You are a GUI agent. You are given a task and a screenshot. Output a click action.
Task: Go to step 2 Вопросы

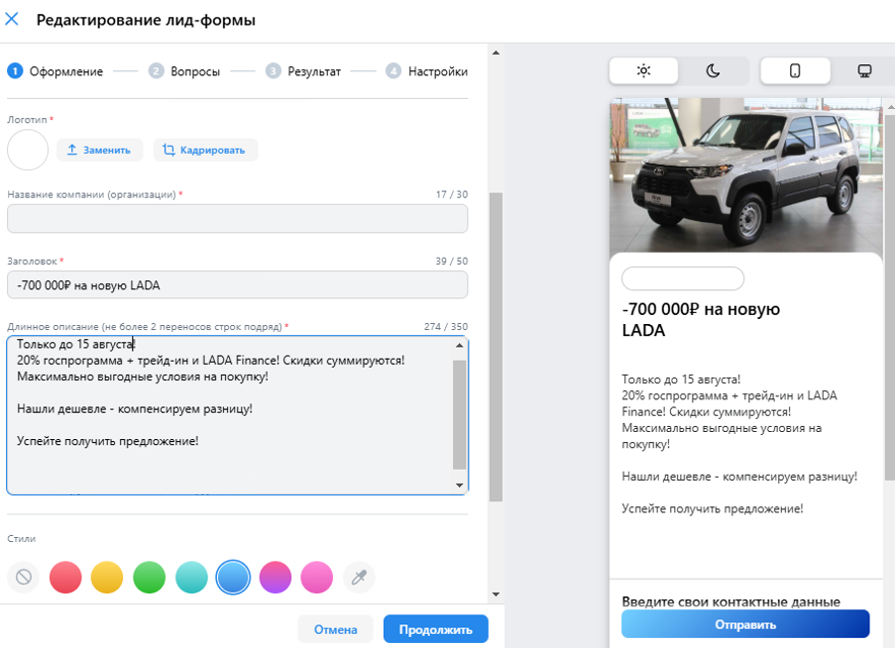[184, 71]
